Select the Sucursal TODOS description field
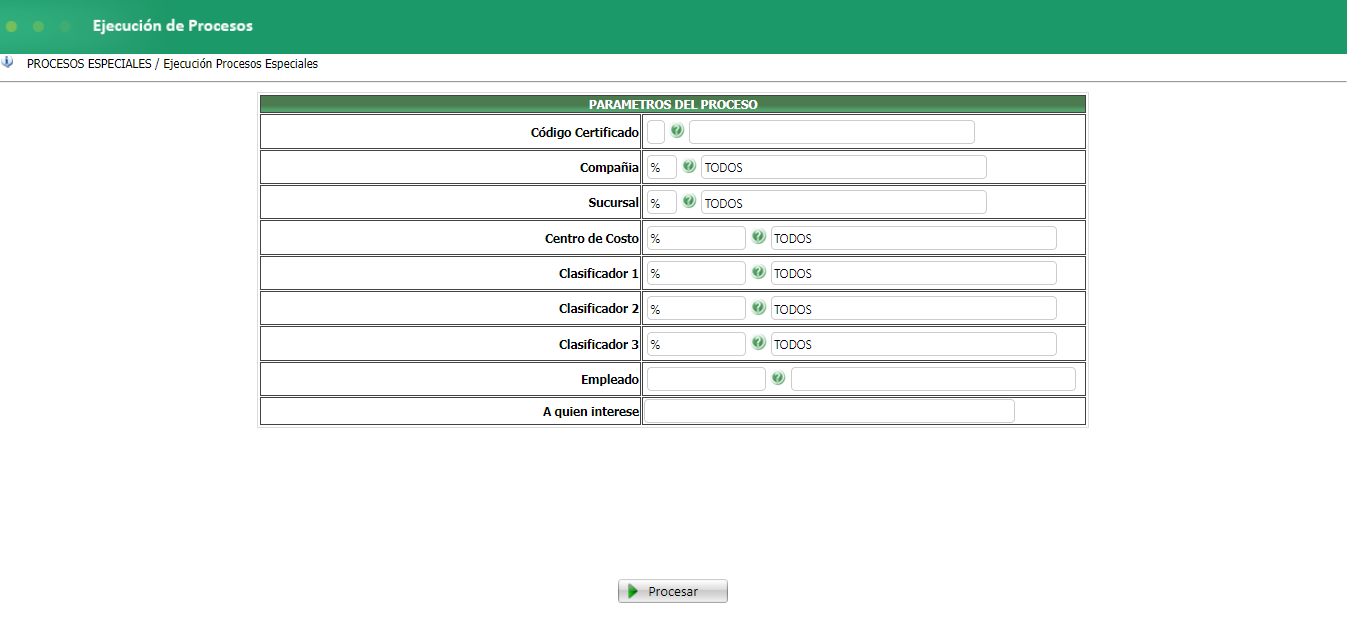1347x639 pixels. pos(844,202)
